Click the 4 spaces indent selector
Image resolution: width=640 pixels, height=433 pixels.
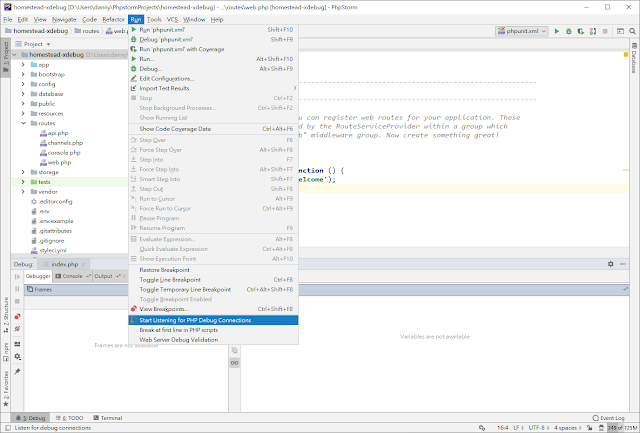coord(567,428)
